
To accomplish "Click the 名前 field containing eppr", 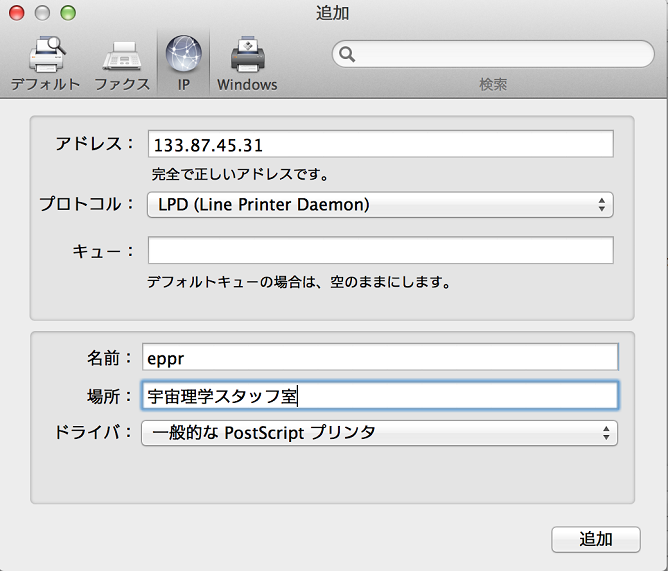I will [380, 357].
